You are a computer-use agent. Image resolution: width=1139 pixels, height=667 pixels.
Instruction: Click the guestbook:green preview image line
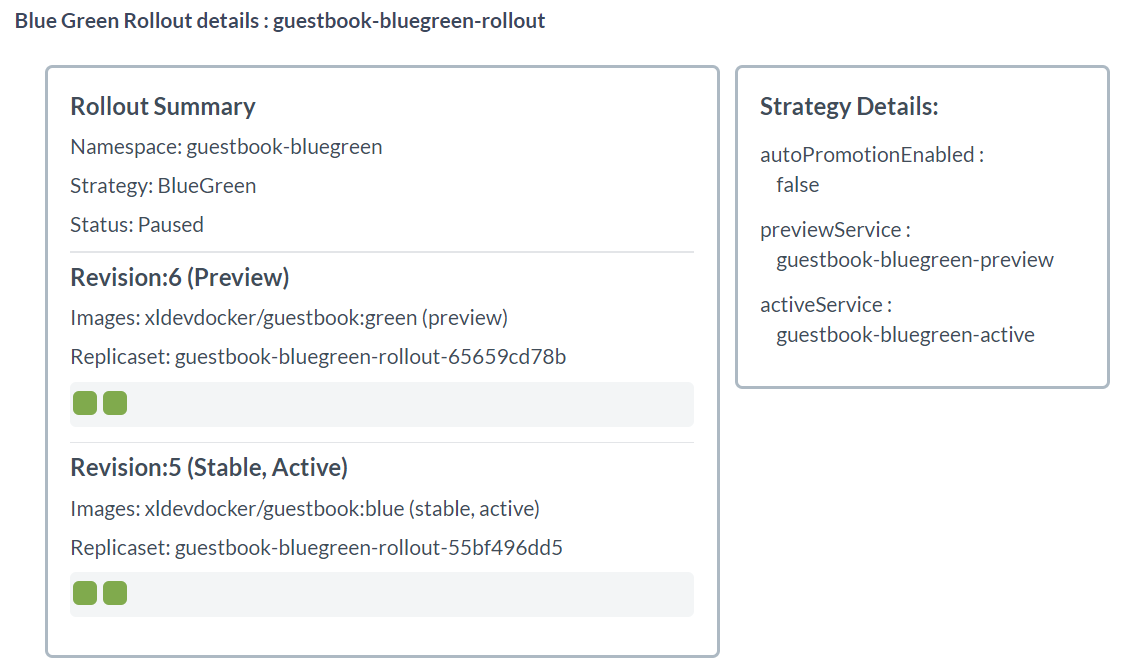[289, 318]
